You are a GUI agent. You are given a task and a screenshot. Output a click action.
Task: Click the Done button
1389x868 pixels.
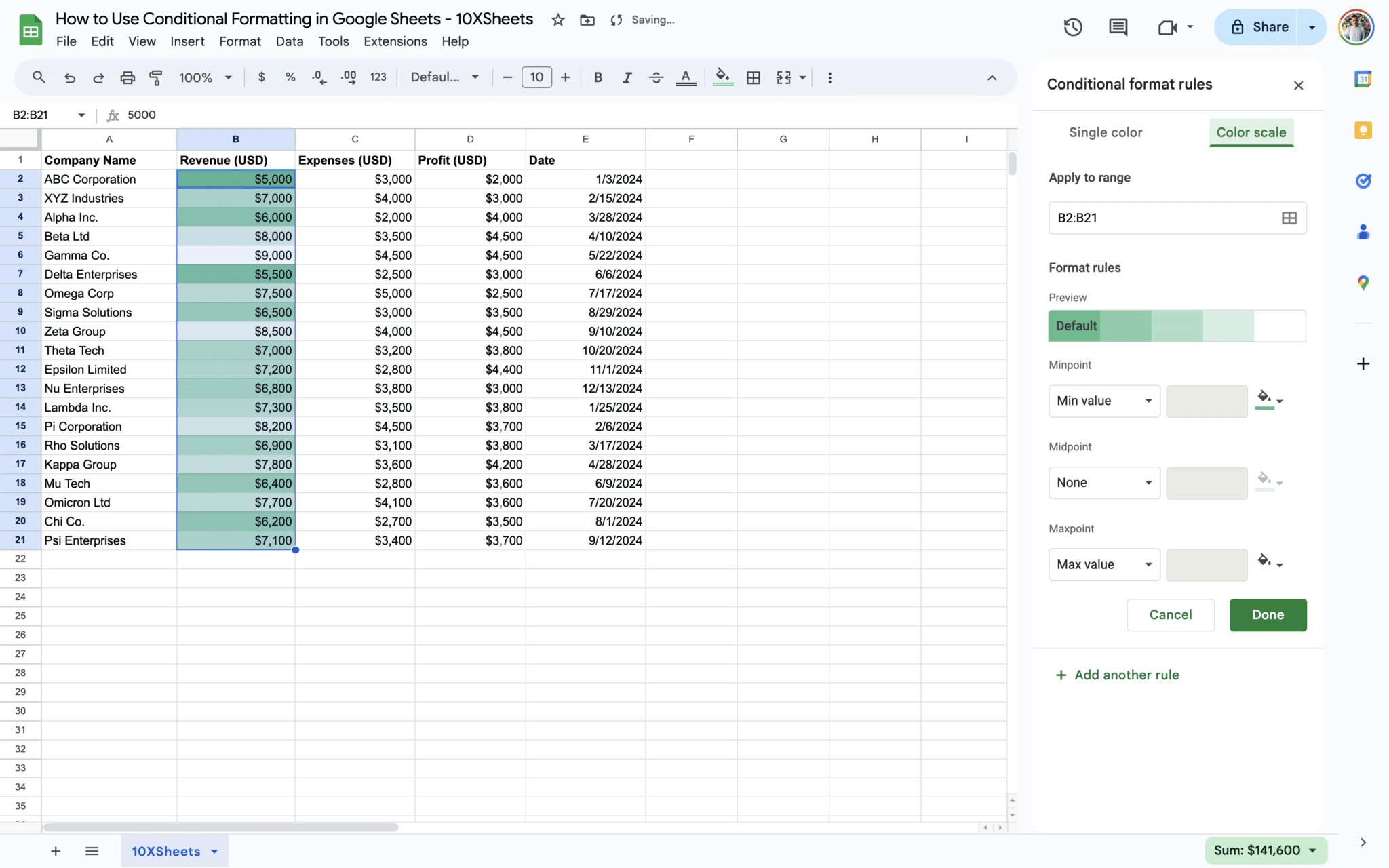tap(1268, 614)
